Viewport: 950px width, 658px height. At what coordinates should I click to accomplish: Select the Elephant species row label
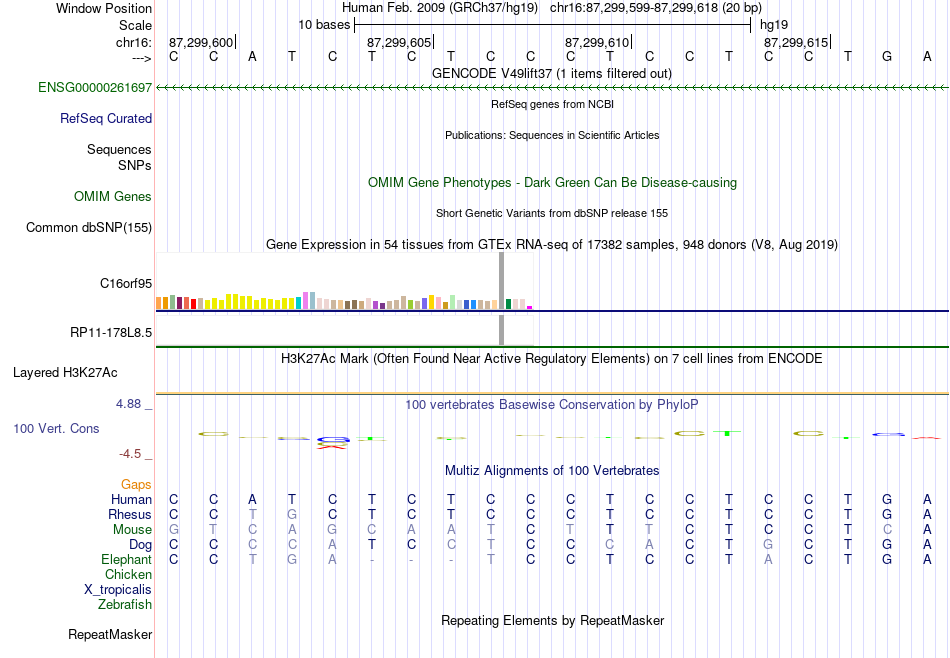[127, 559]
